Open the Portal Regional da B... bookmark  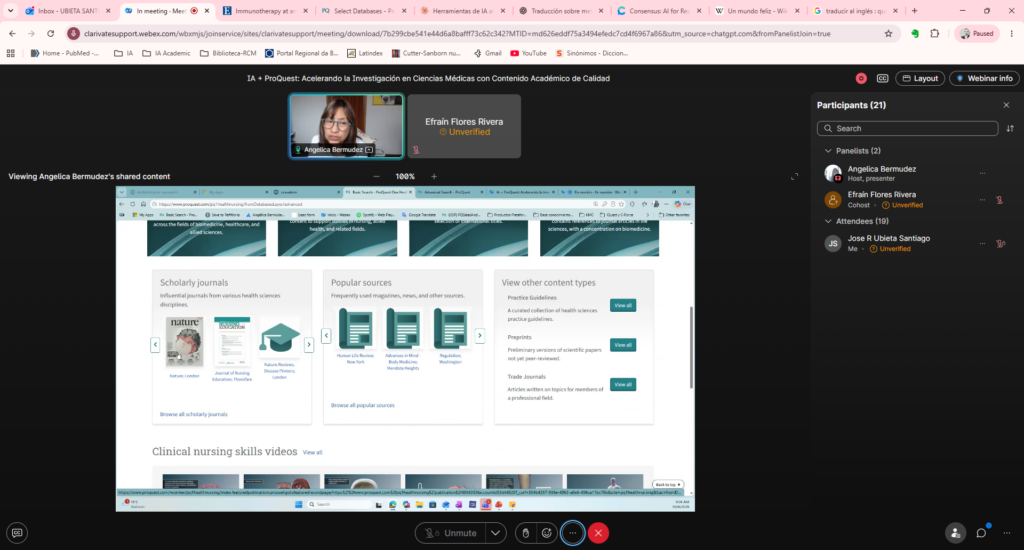pos(302,54)
